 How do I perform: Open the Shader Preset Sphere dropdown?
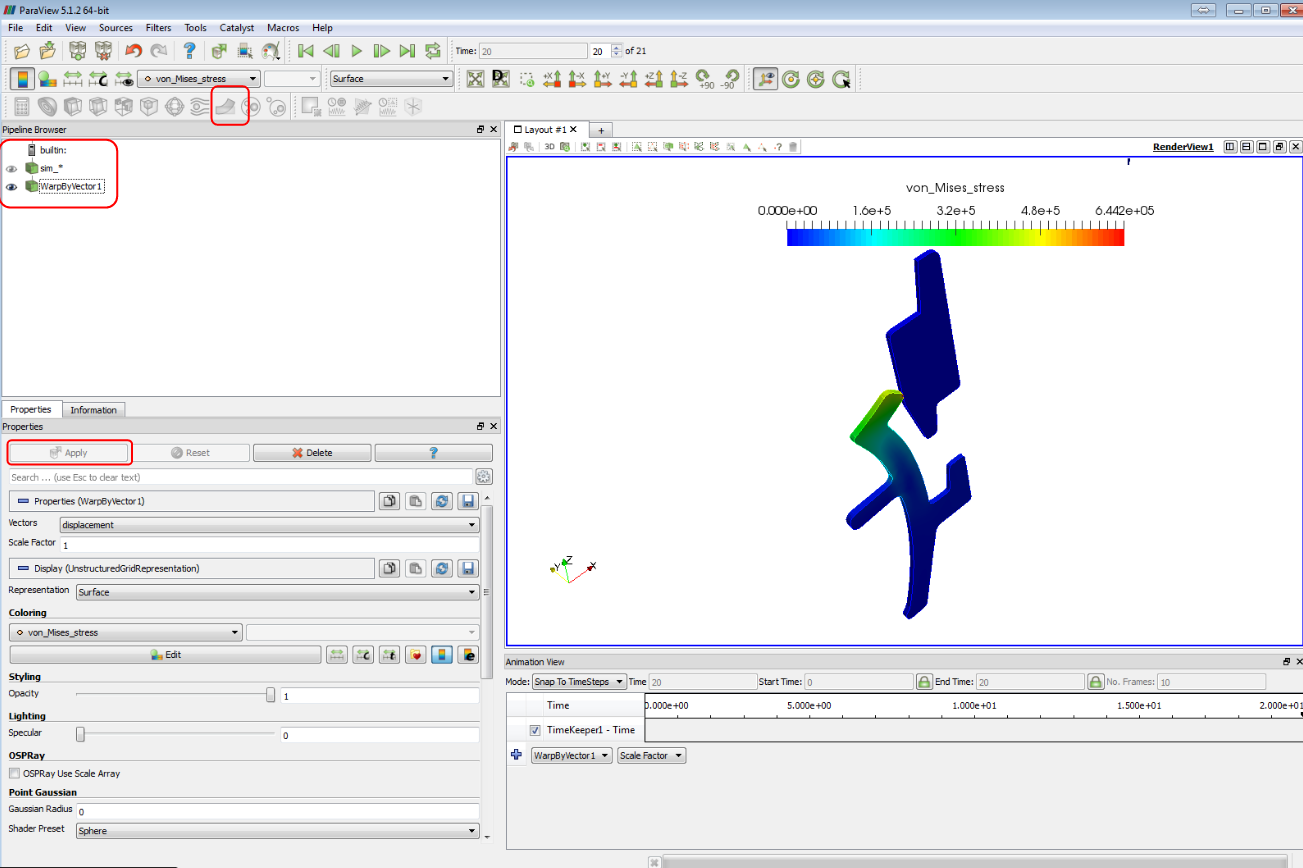point(277,830)
